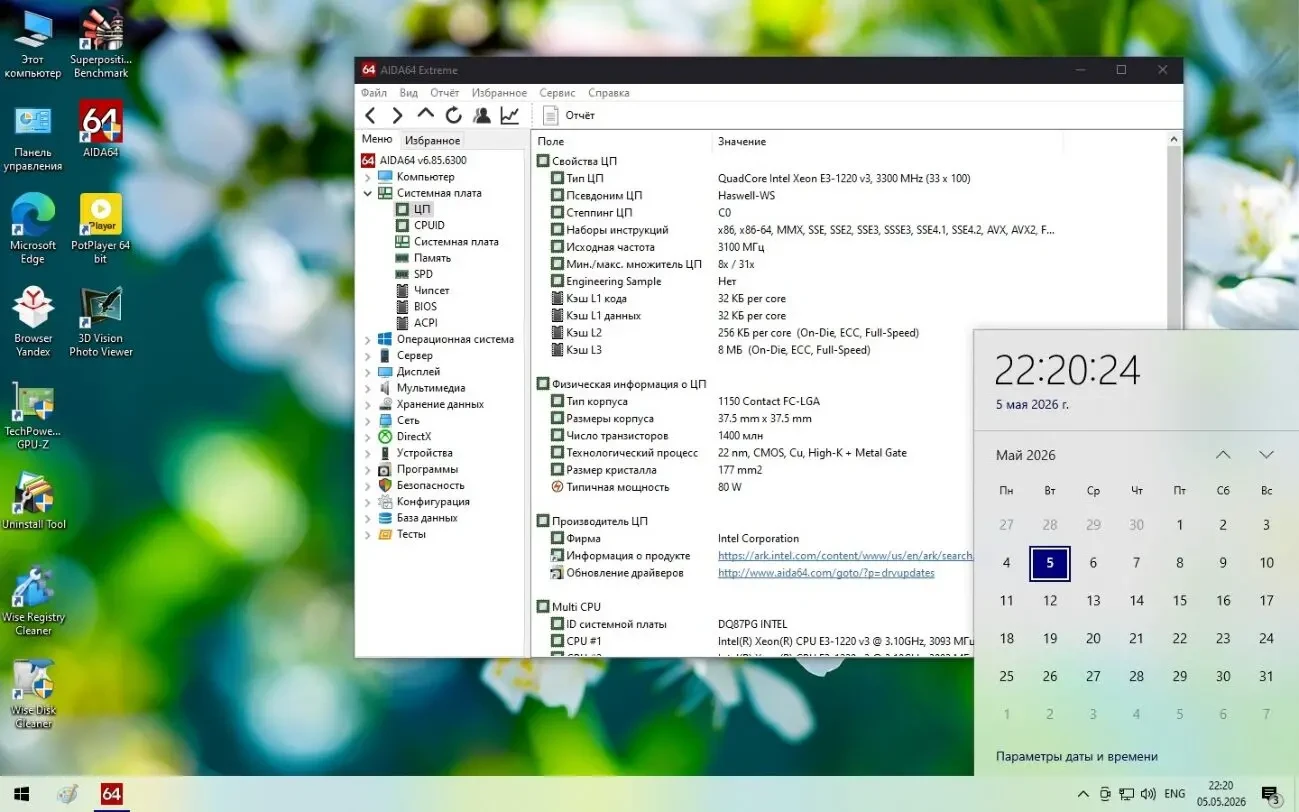This screenshot has width=1299, height=812.
Task: Open 3D Vision Photo Viewer shortcut
Action: 101,322
